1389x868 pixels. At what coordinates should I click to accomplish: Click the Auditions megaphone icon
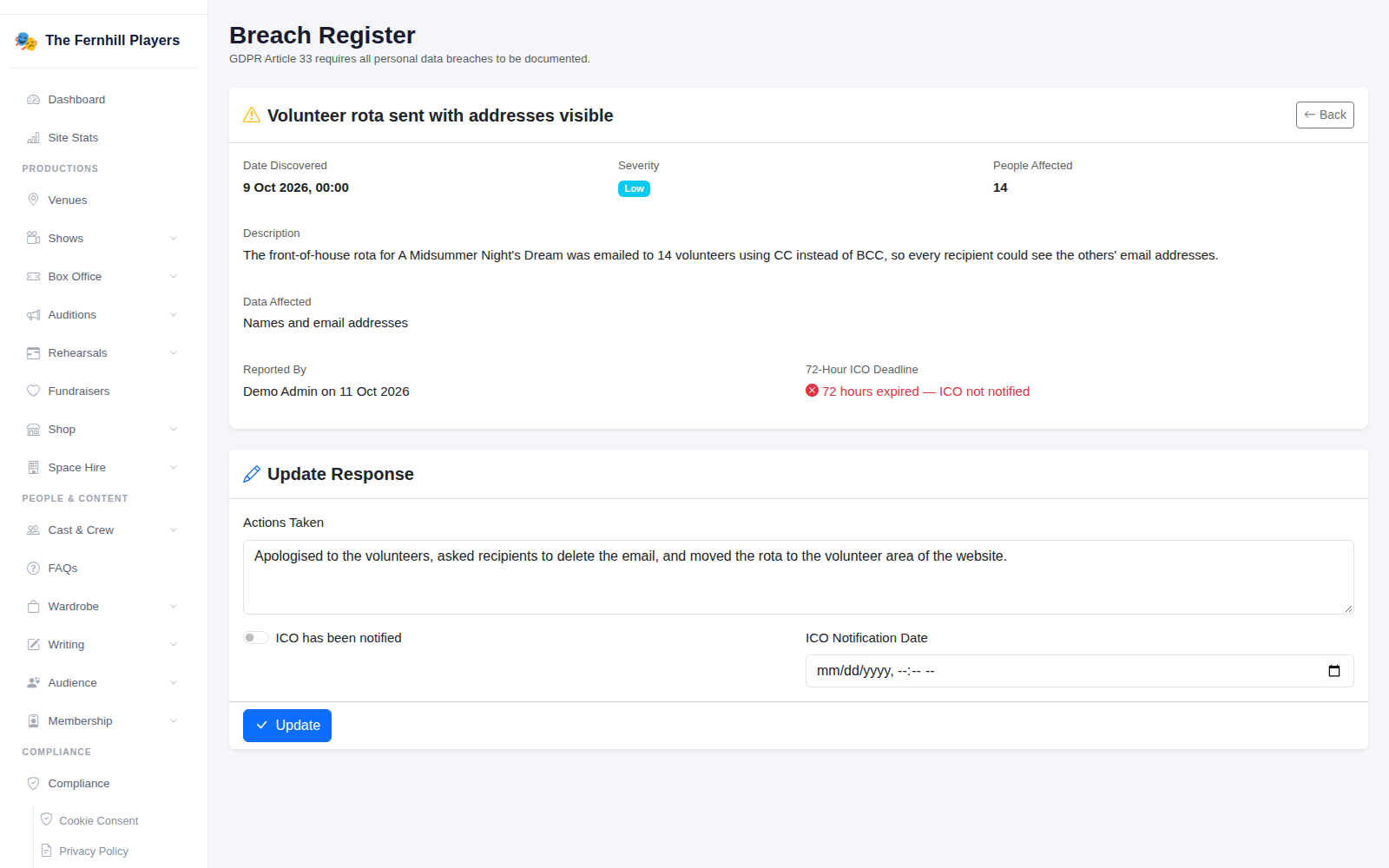point(33,314)
